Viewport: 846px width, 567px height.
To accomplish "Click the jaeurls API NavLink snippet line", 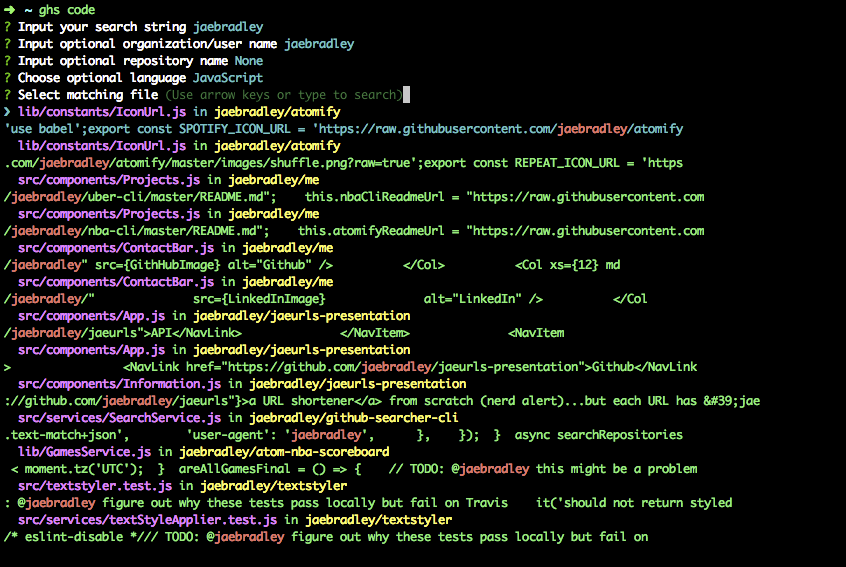I will coord(284,333).
